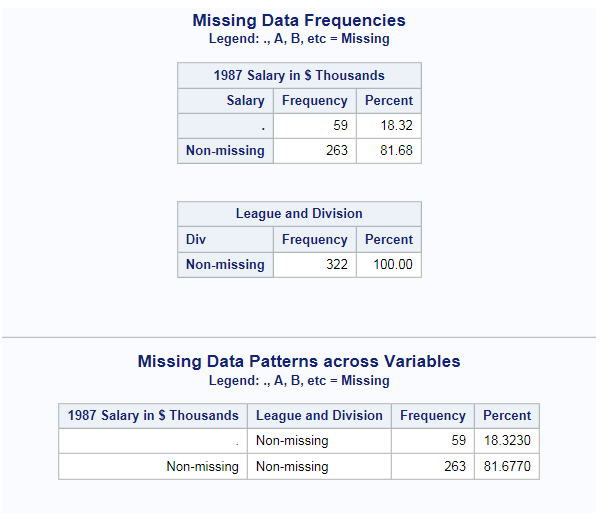Click the Frequency header in the Salary table

pyautogui.click(x=314, y=100)
